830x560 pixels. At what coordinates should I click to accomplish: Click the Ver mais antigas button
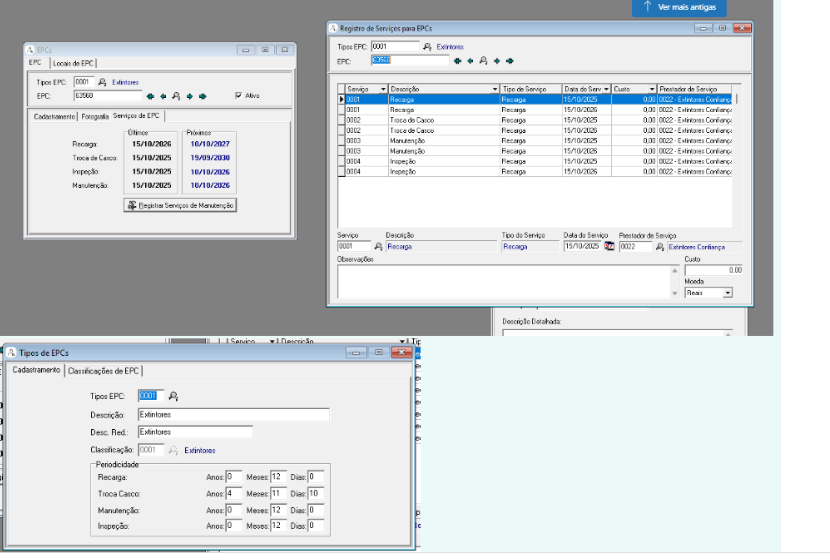[x=680, y=7]
